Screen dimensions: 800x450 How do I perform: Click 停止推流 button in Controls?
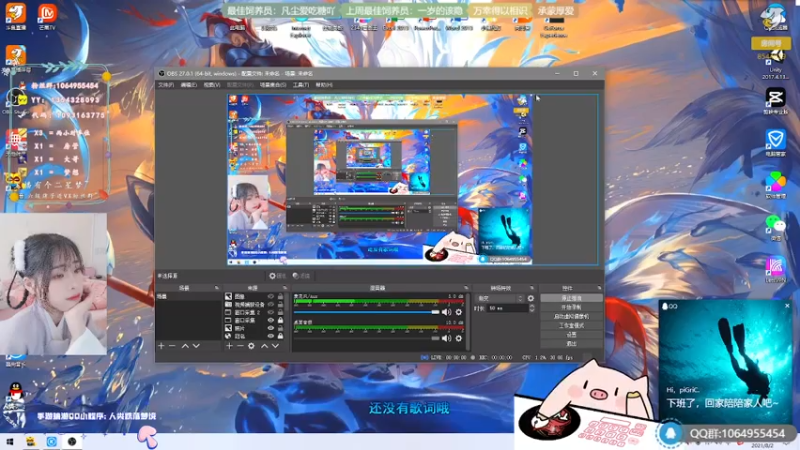[571, 298]
